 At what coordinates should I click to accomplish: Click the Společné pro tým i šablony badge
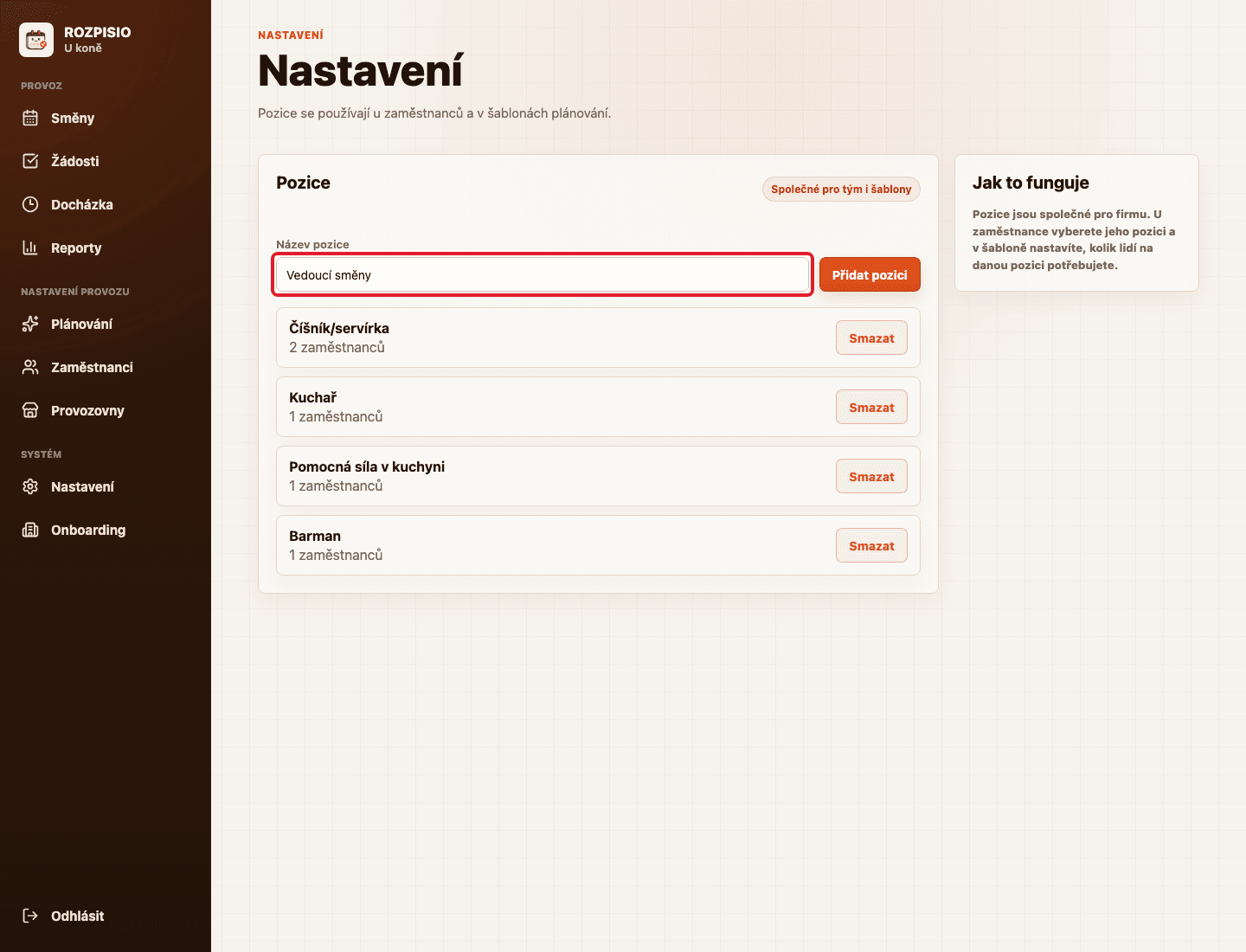tap(841, 189)
